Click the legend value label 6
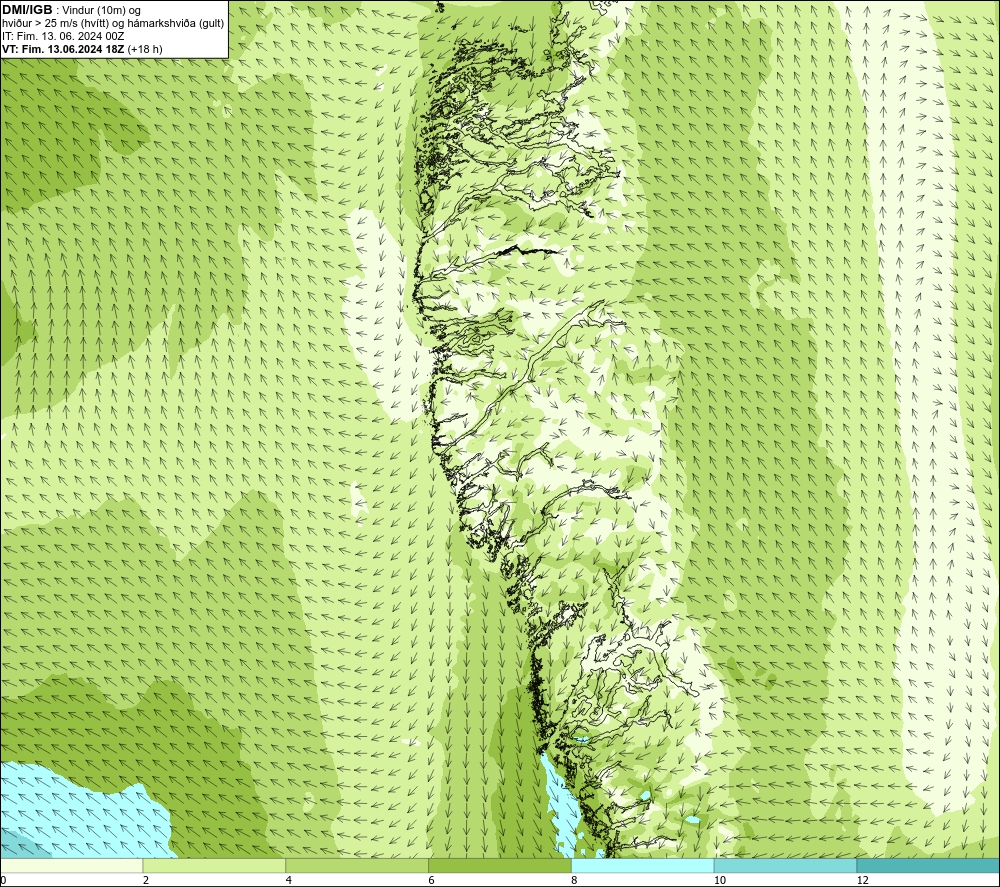This screenshot has height=887, width=1000. coord(432,880)
